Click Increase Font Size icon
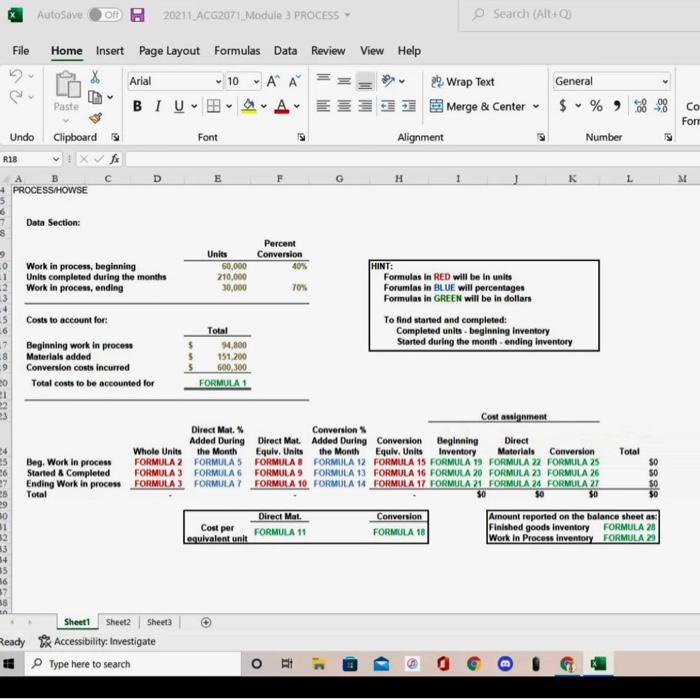 pyautogui.click(x=273, y=81)
